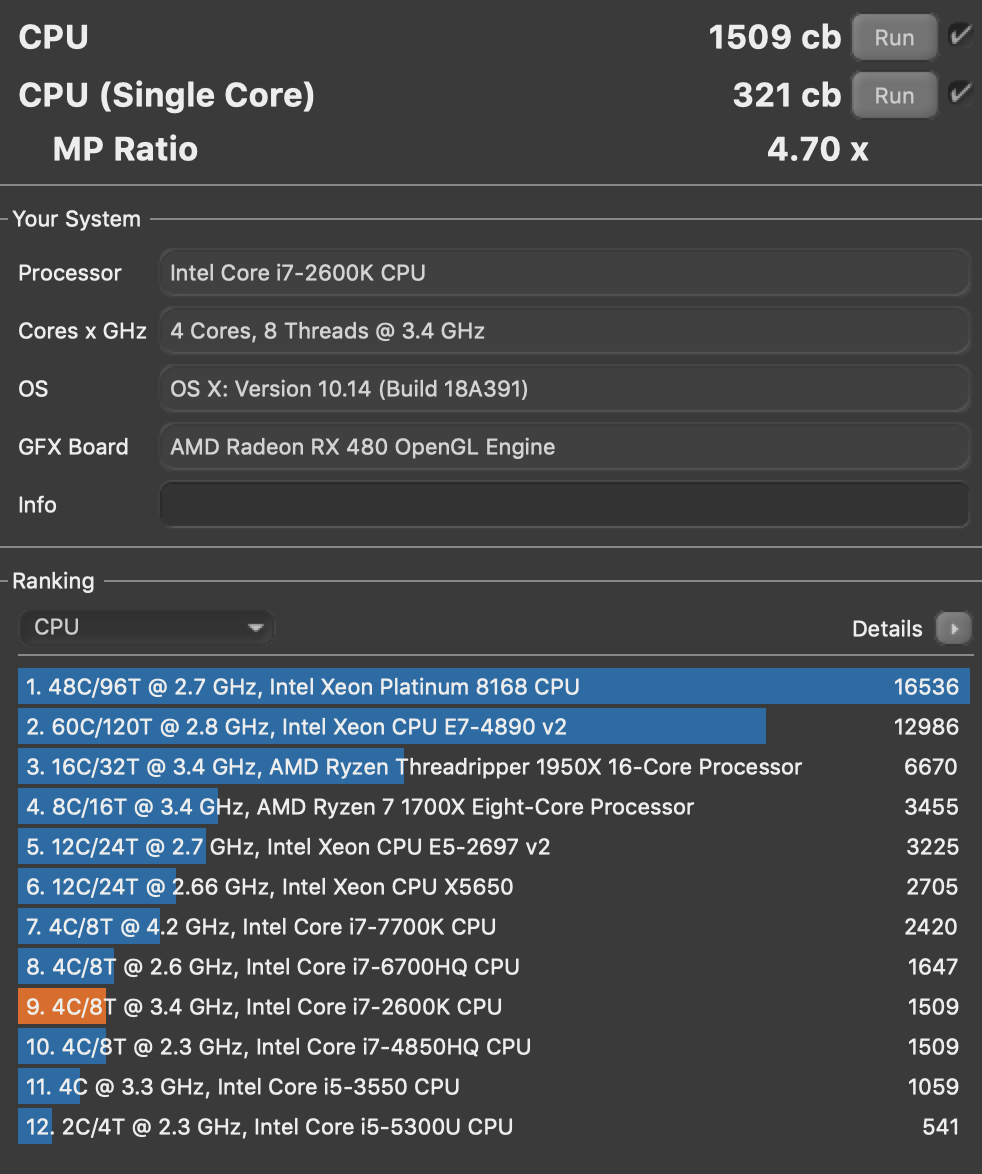Click the Details label
Screen dimensions: 982x1174
click(x=887, y=629)
